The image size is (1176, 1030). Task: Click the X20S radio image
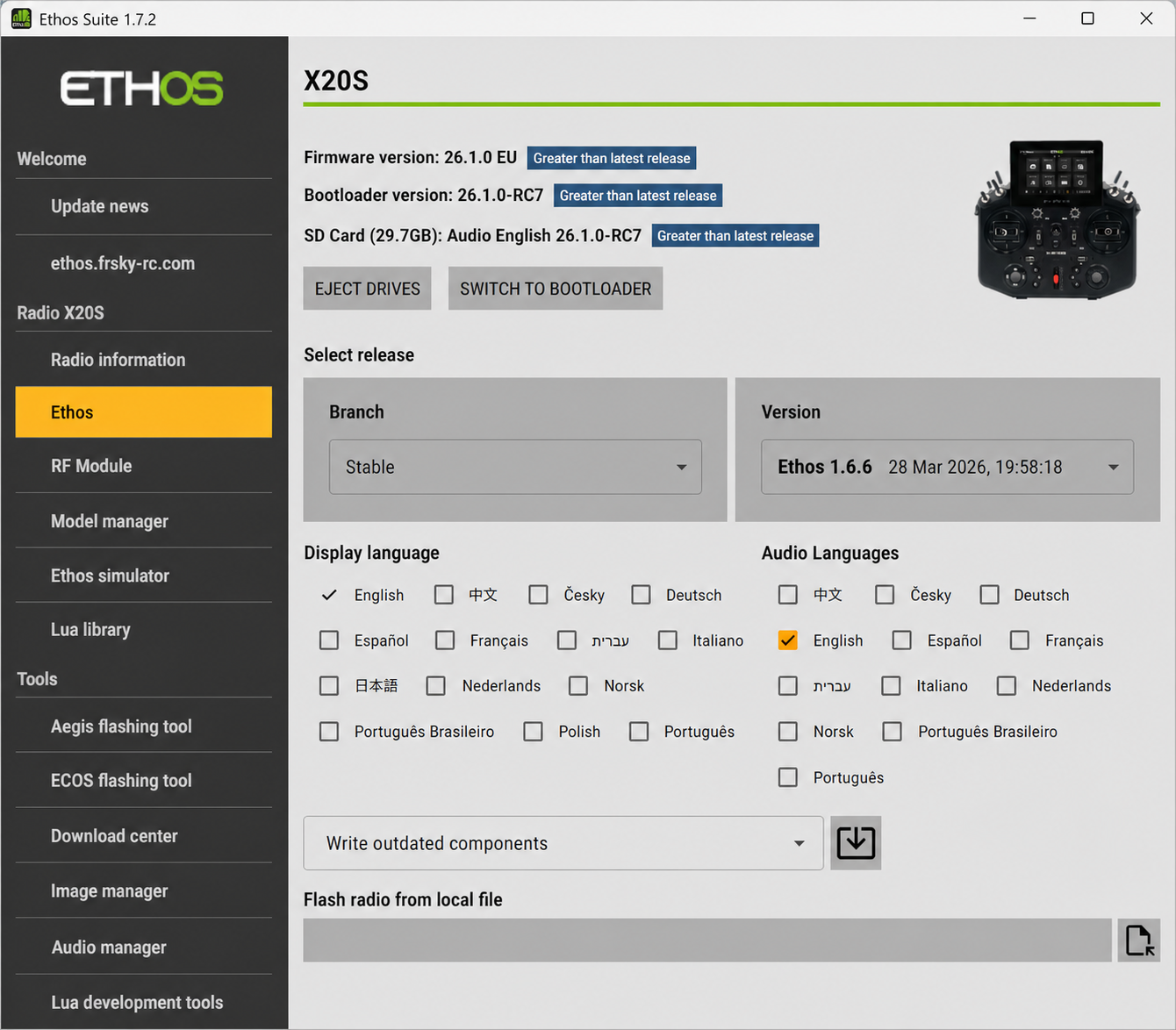coord(1058,219)
